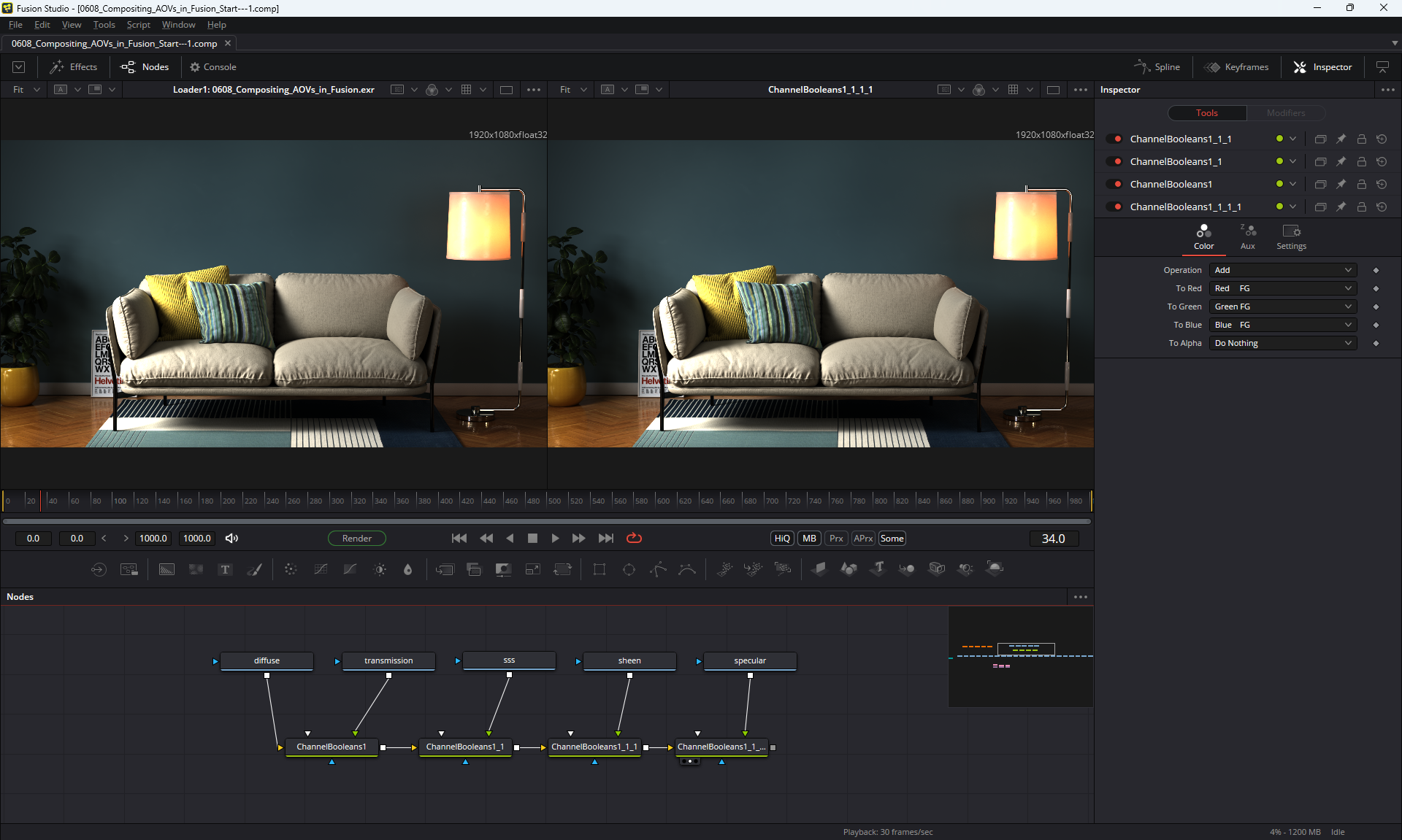Screen dimensions: 1402x840
Task: Add a Text+ tool from toolbar
Action: [x=225, y=569]
